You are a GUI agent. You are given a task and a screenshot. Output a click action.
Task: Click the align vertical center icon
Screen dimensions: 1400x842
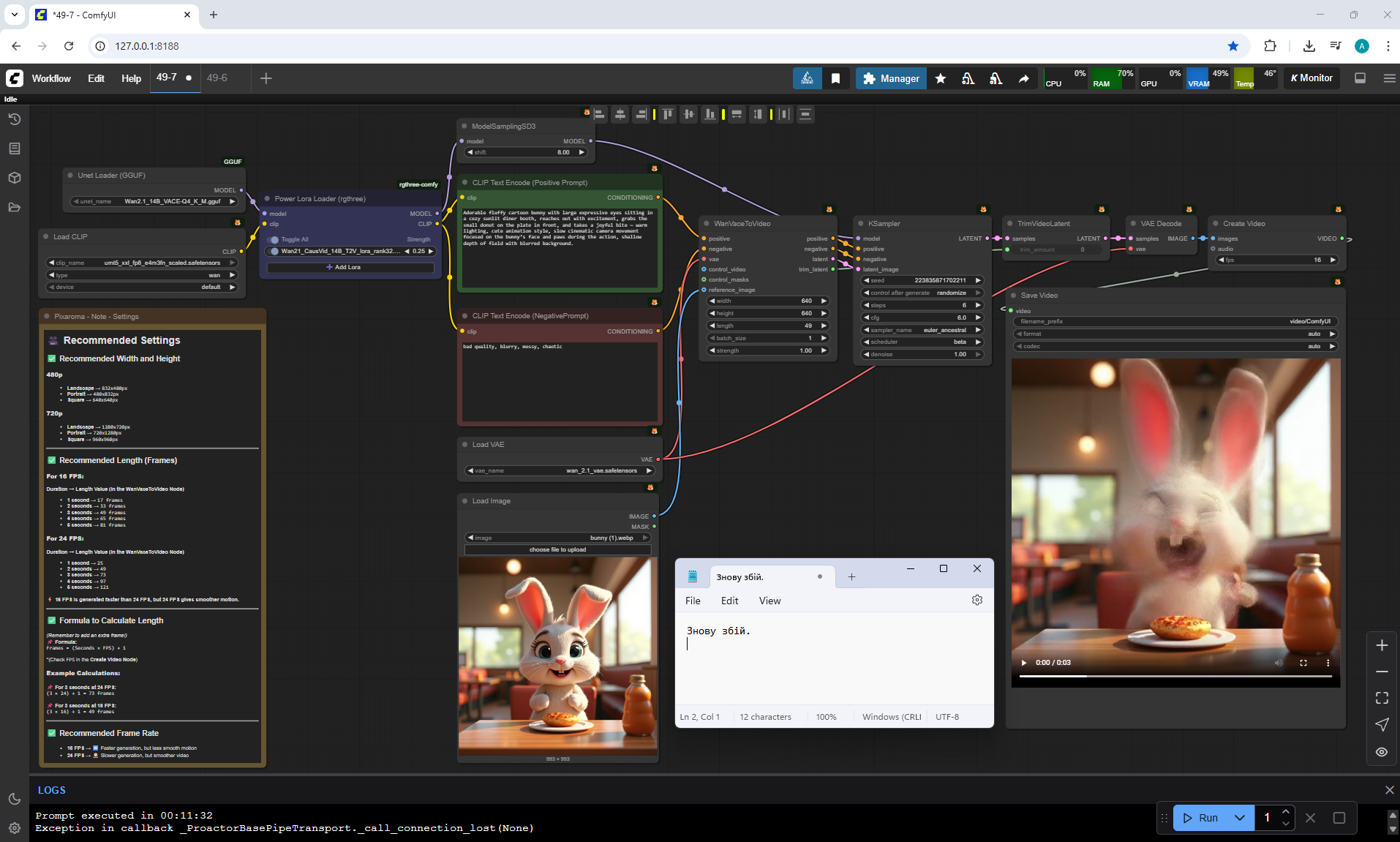point(688,114)
